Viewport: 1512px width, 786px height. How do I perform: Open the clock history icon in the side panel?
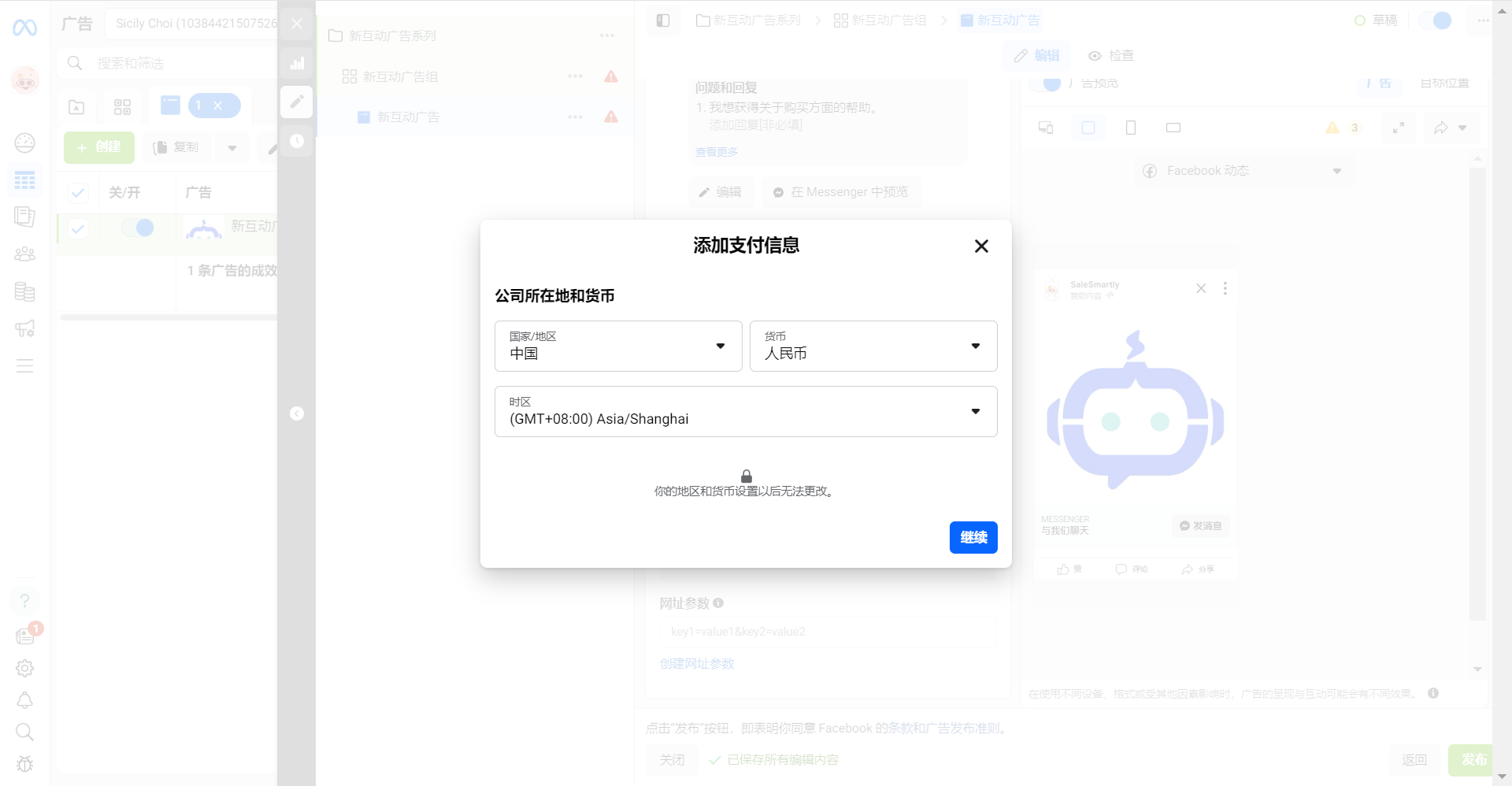297,141
